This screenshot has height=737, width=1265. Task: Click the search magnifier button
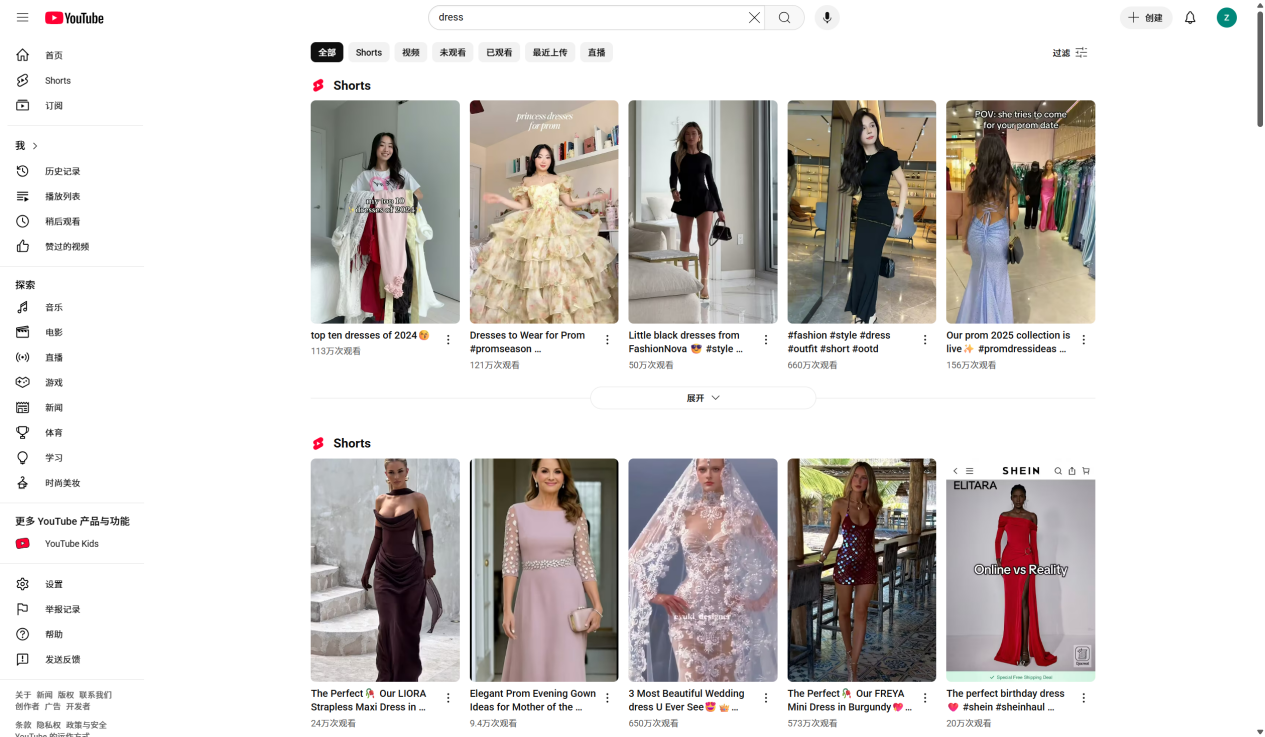click(x=785, y=18)
